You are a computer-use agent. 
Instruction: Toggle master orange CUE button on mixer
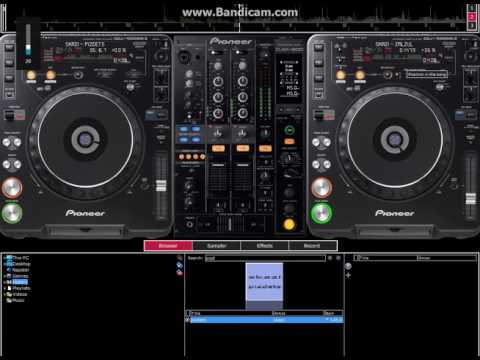(265, 148)
